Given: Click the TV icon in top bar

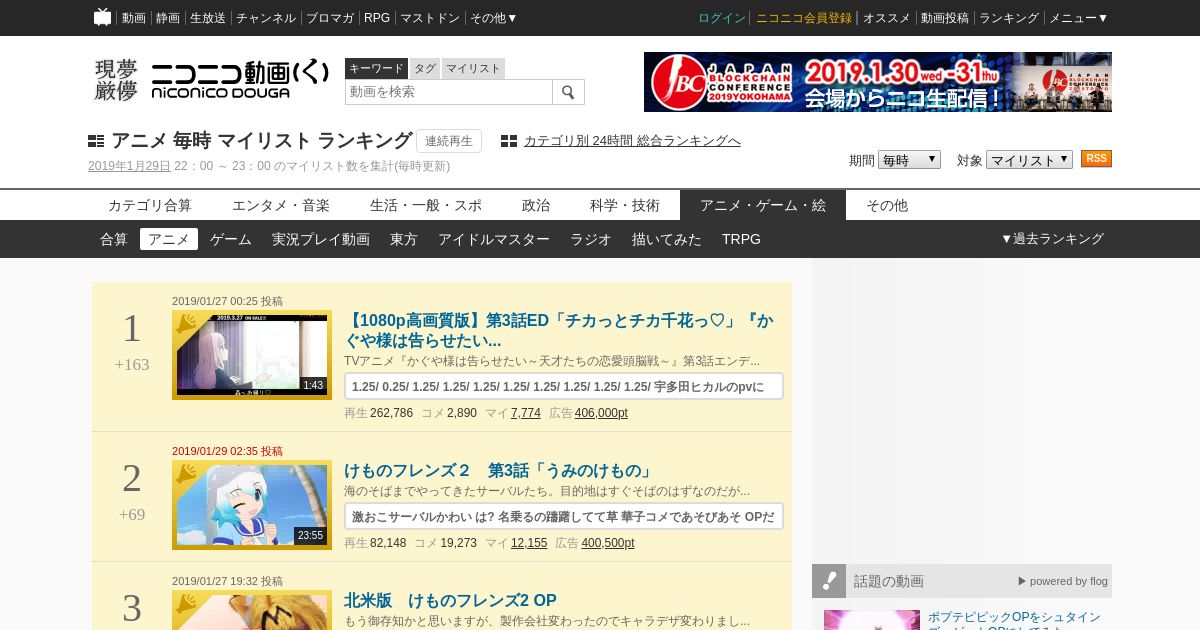Looking at the screenshot, I should pos(102,17).
